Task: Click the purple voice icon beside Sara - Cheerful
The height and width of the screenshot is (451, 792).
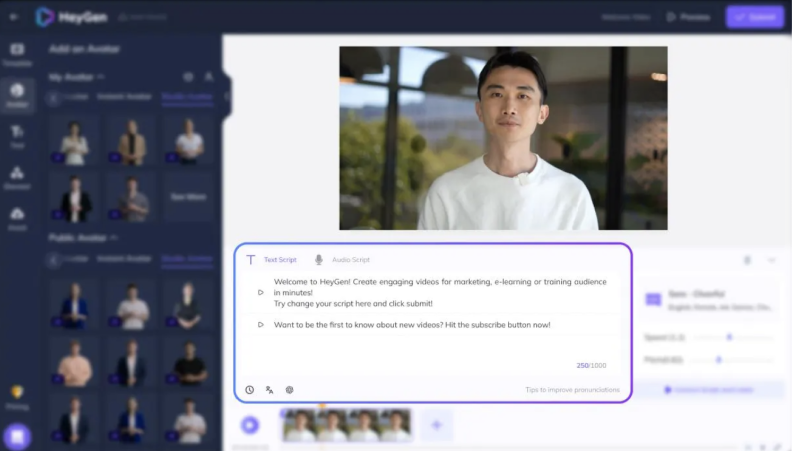Action: pyautogui.click(x=653, y=299)
